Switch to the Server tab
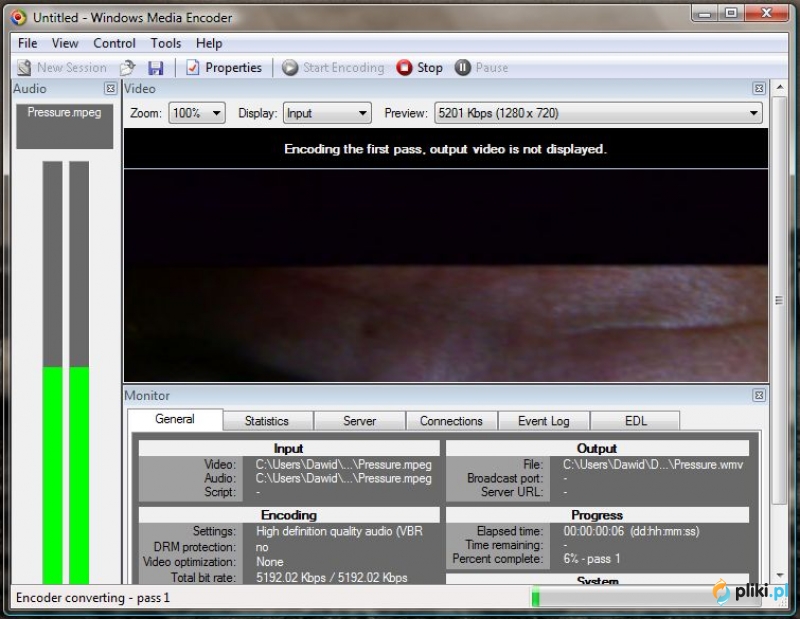This screenshot has height=619, width=800. 360,421
